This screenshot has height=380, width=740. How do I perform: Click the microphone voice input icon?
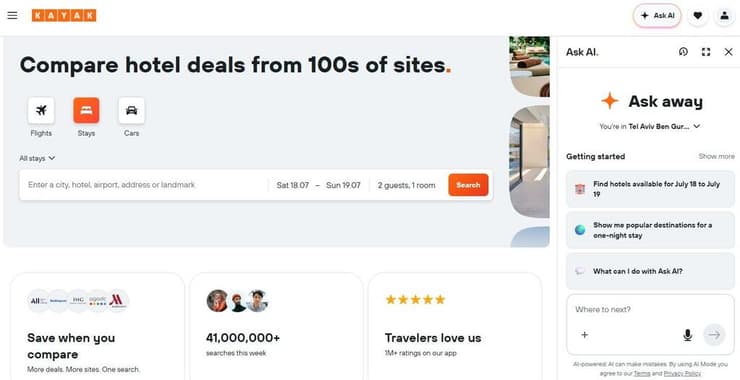688,335
